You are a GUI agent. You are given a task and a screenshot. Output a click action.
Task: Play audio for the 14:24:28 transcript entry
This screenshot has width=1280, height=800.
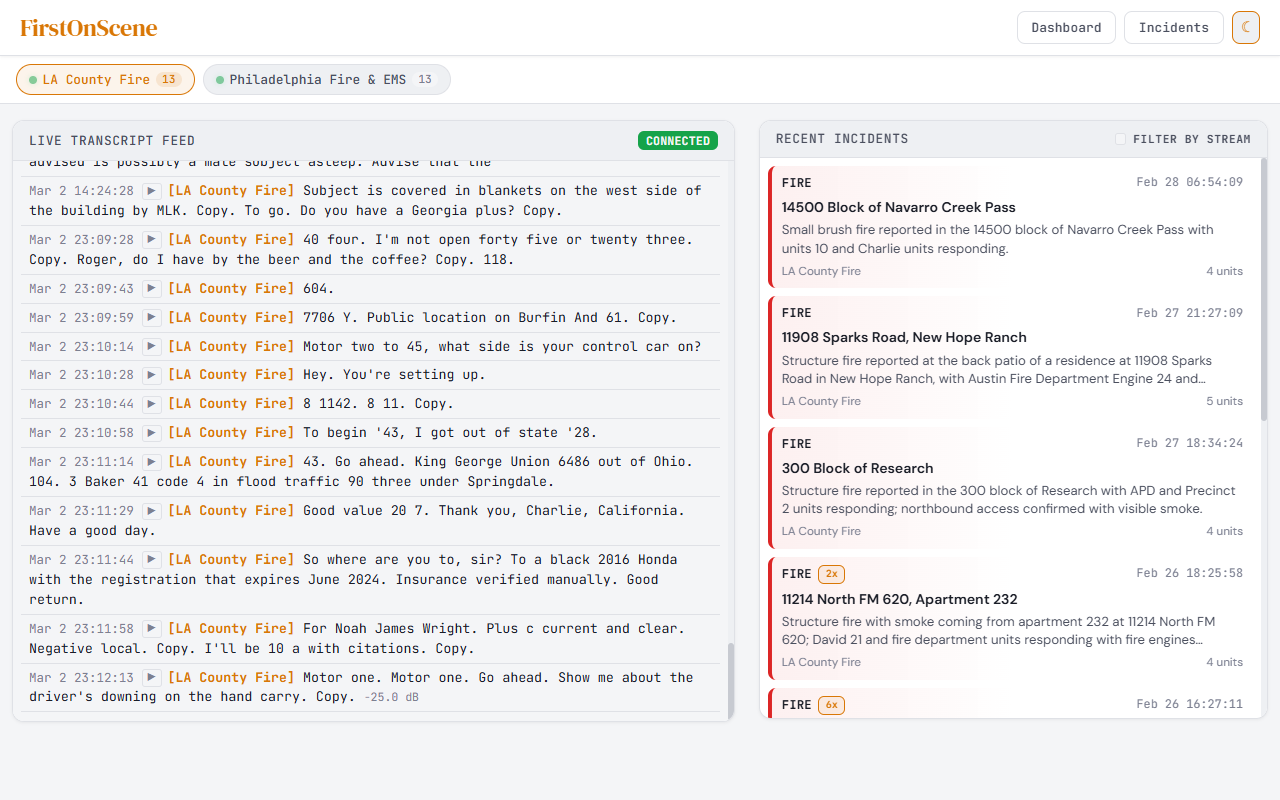tap(151, 190)
